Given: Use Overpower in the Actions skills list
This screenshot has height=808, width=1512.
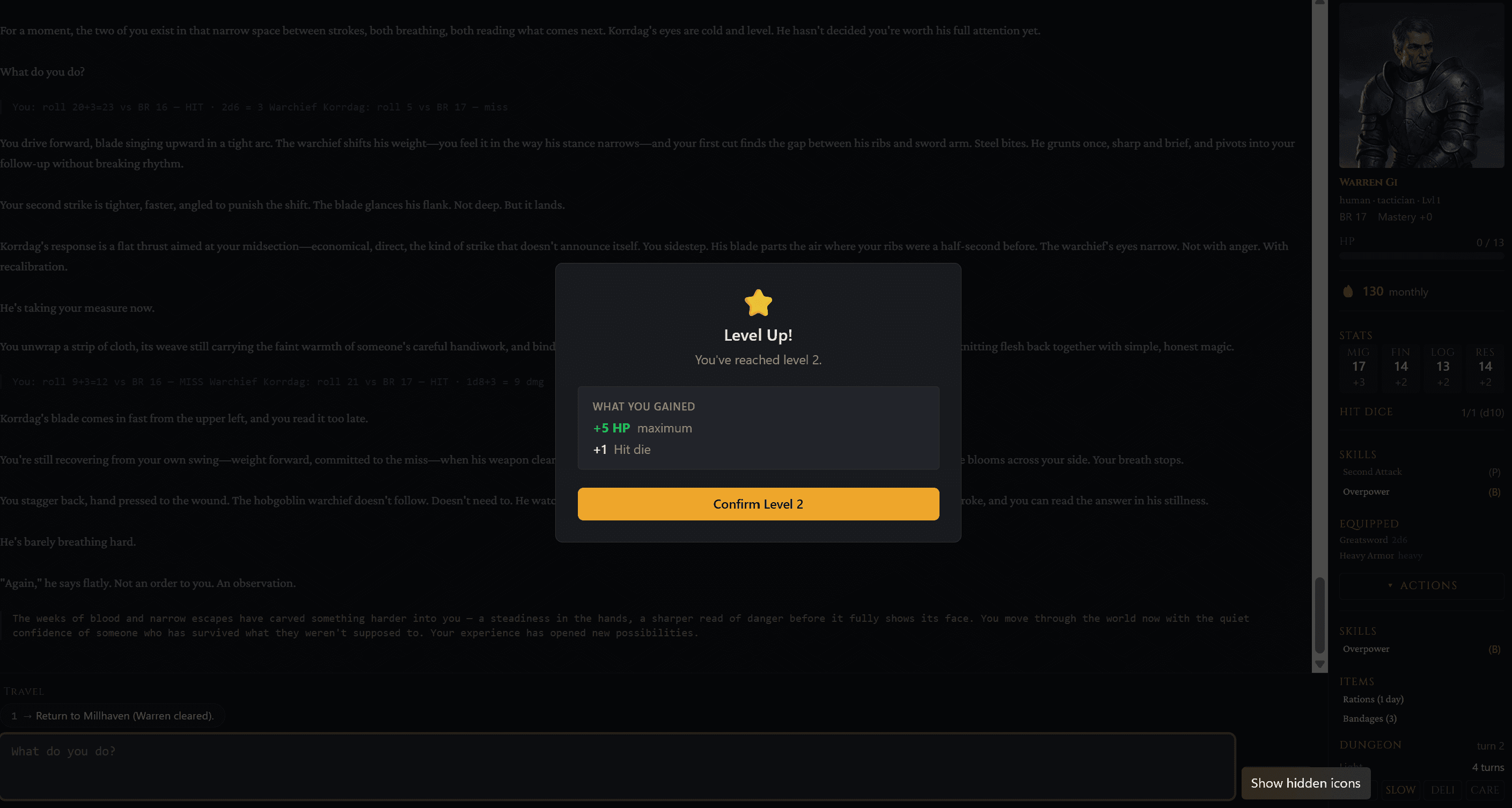Looking at the screenshot, I should tap(1421, 649).
